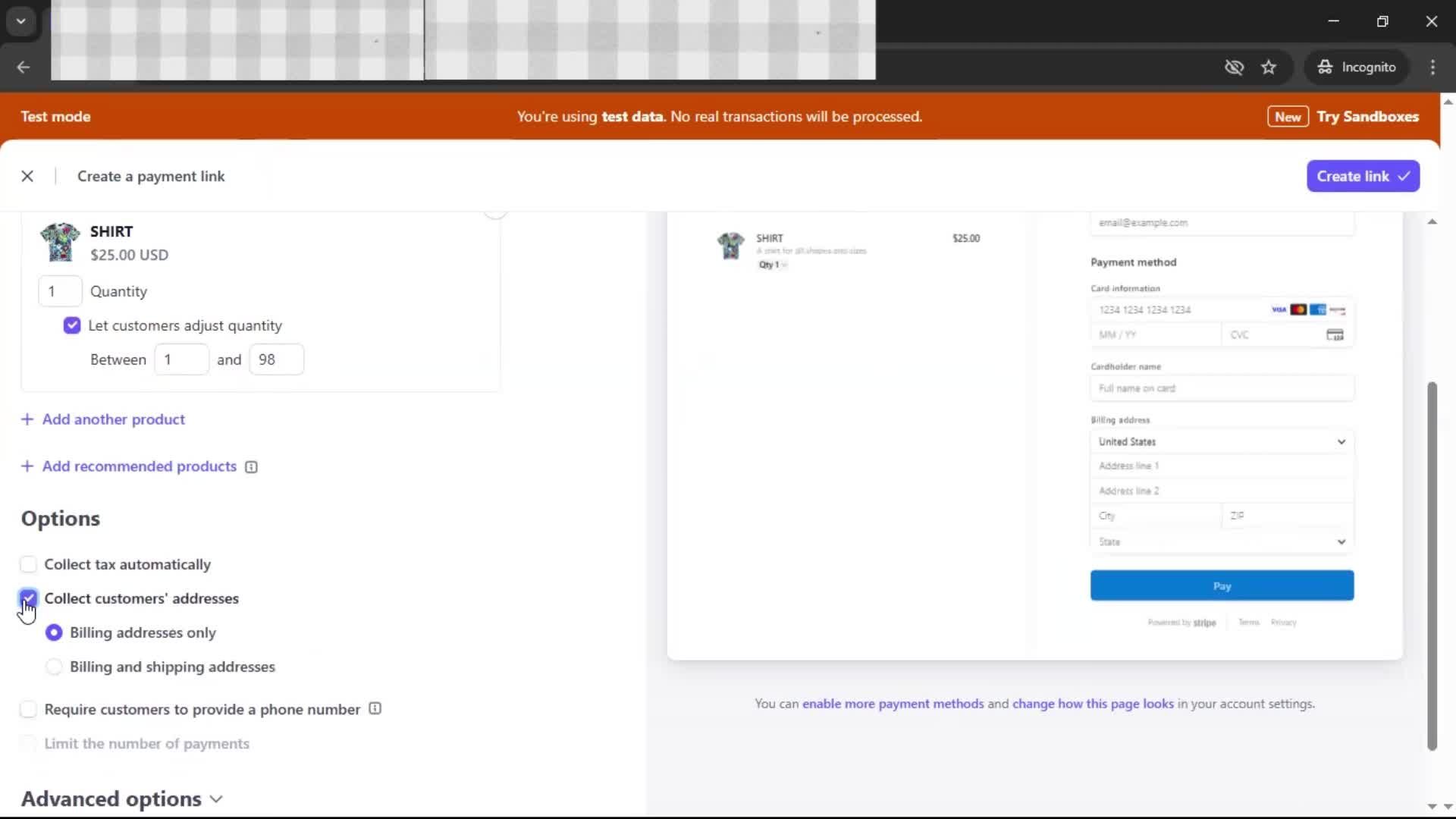Go back using the browser back arrow

point(24,67)
